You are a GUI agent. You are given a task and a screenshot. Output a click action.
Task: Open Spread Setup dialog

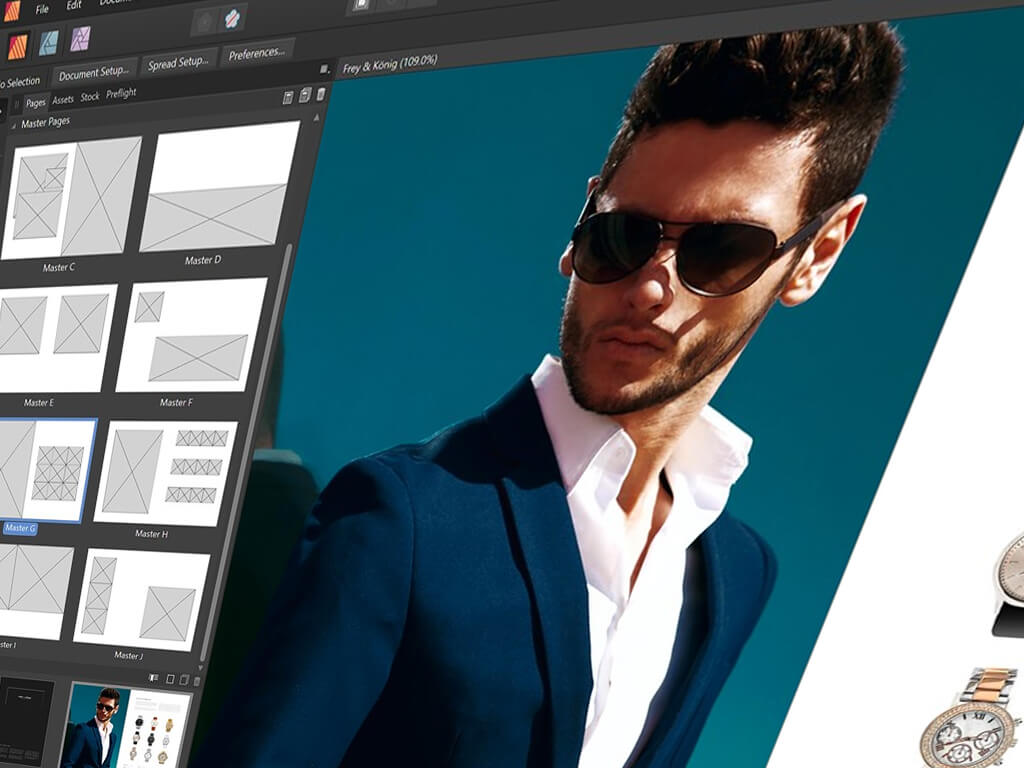178,63
